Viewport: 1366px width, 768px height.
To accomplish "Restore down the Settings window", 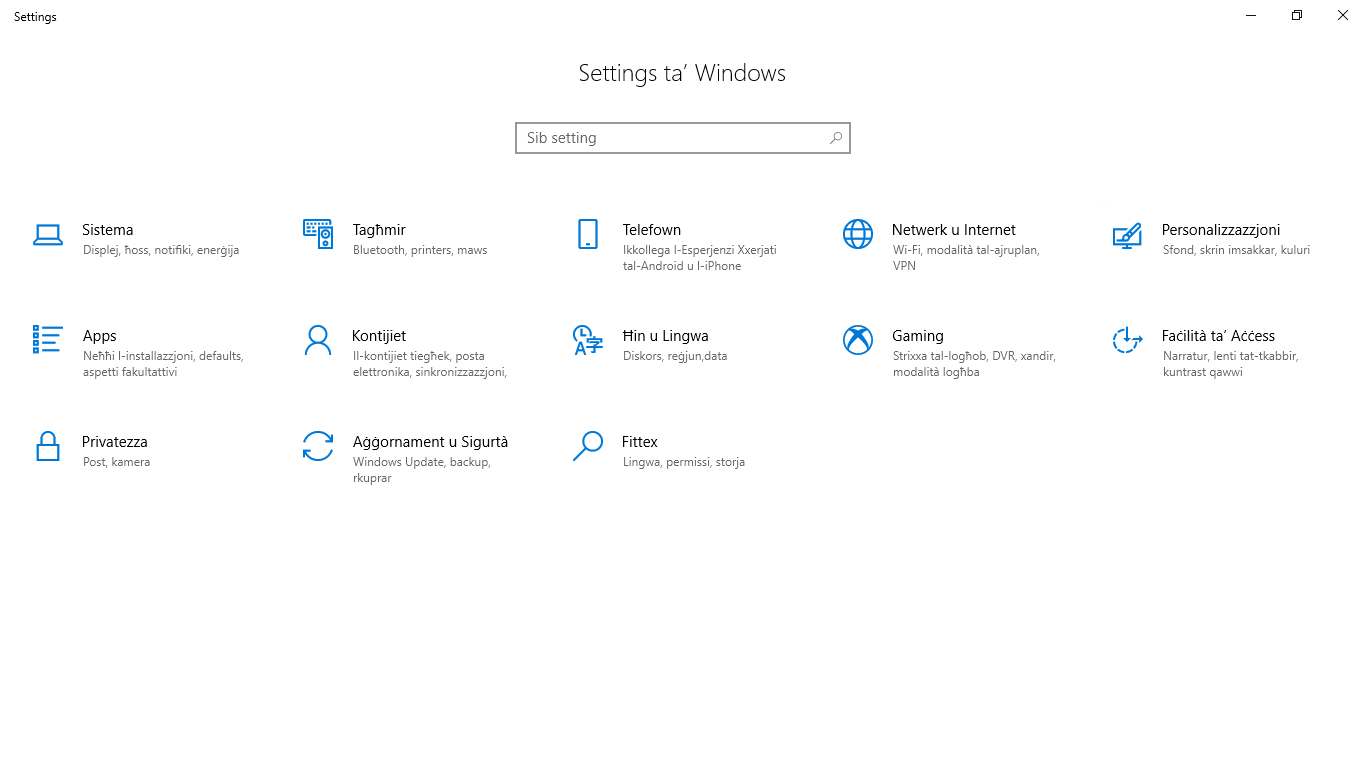I will (x=1297, y=15).
